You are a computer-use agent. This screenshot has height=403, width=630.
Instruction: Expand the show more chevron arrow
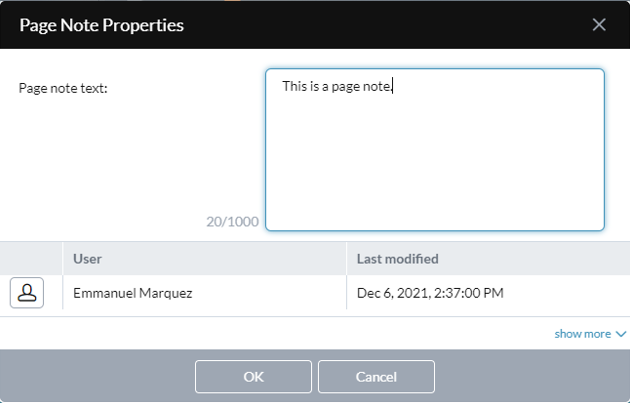click(x=621, y=334)
